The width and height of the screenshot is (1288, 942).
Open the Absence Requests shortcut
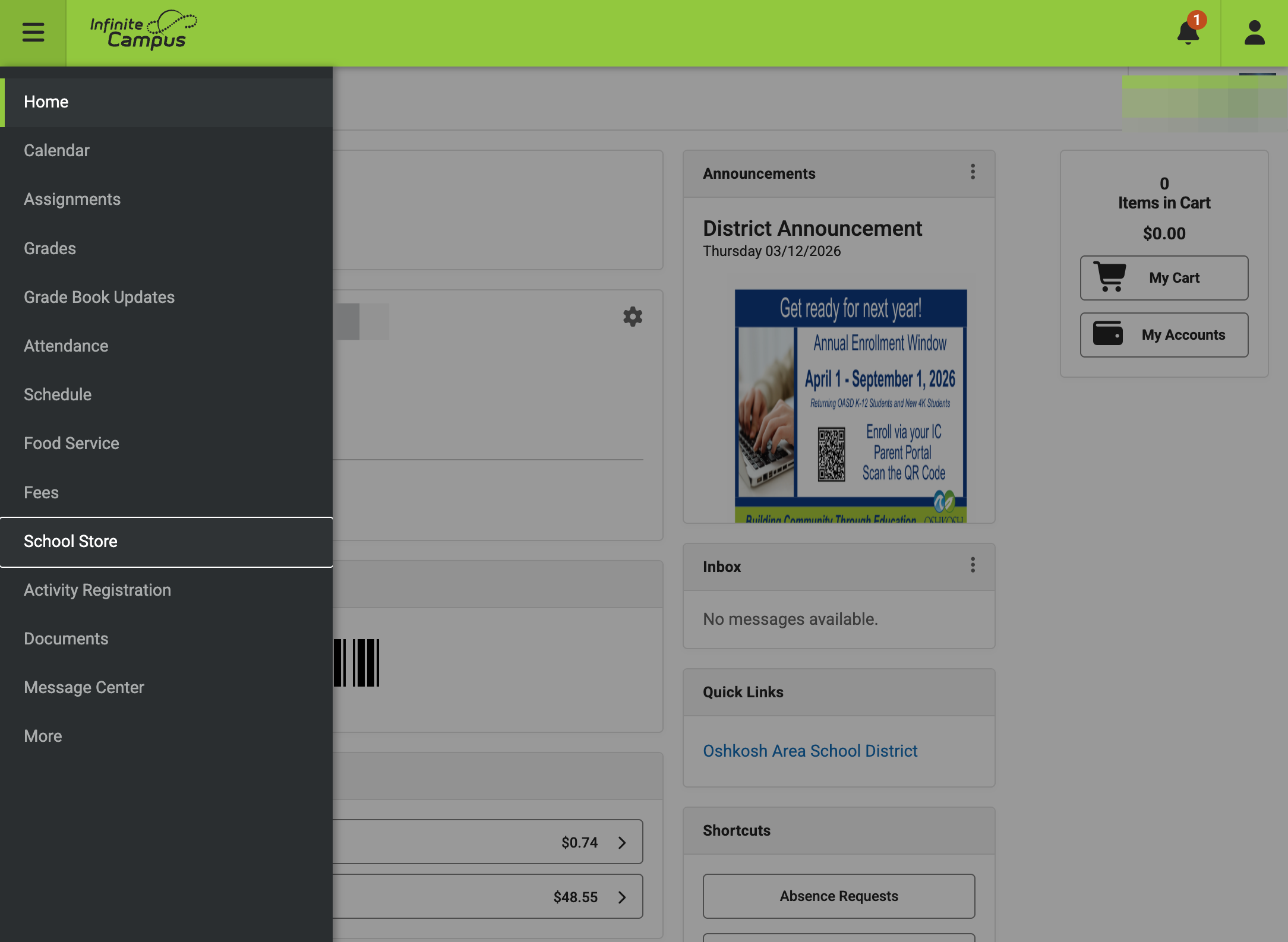pyautogui.click(x=839, y=896)
